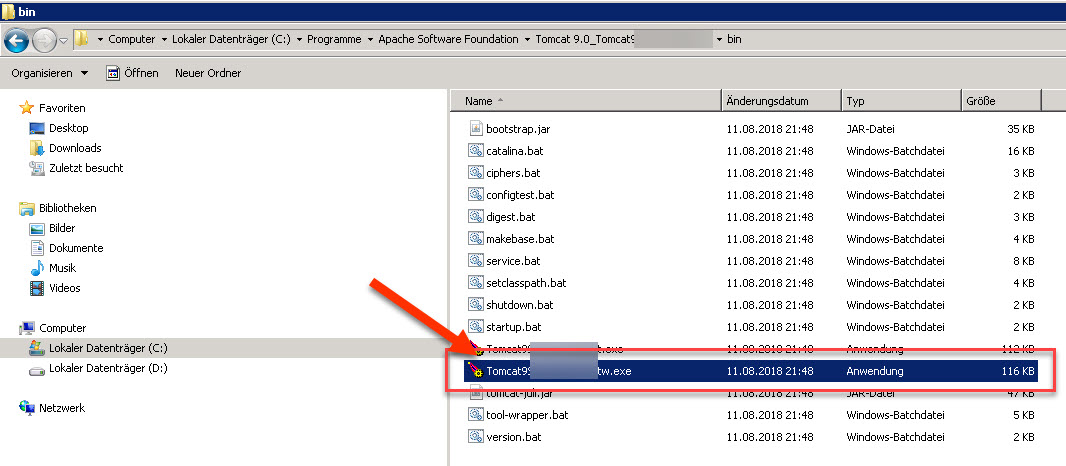Click the folder icon in the address bar

[81, 39]
